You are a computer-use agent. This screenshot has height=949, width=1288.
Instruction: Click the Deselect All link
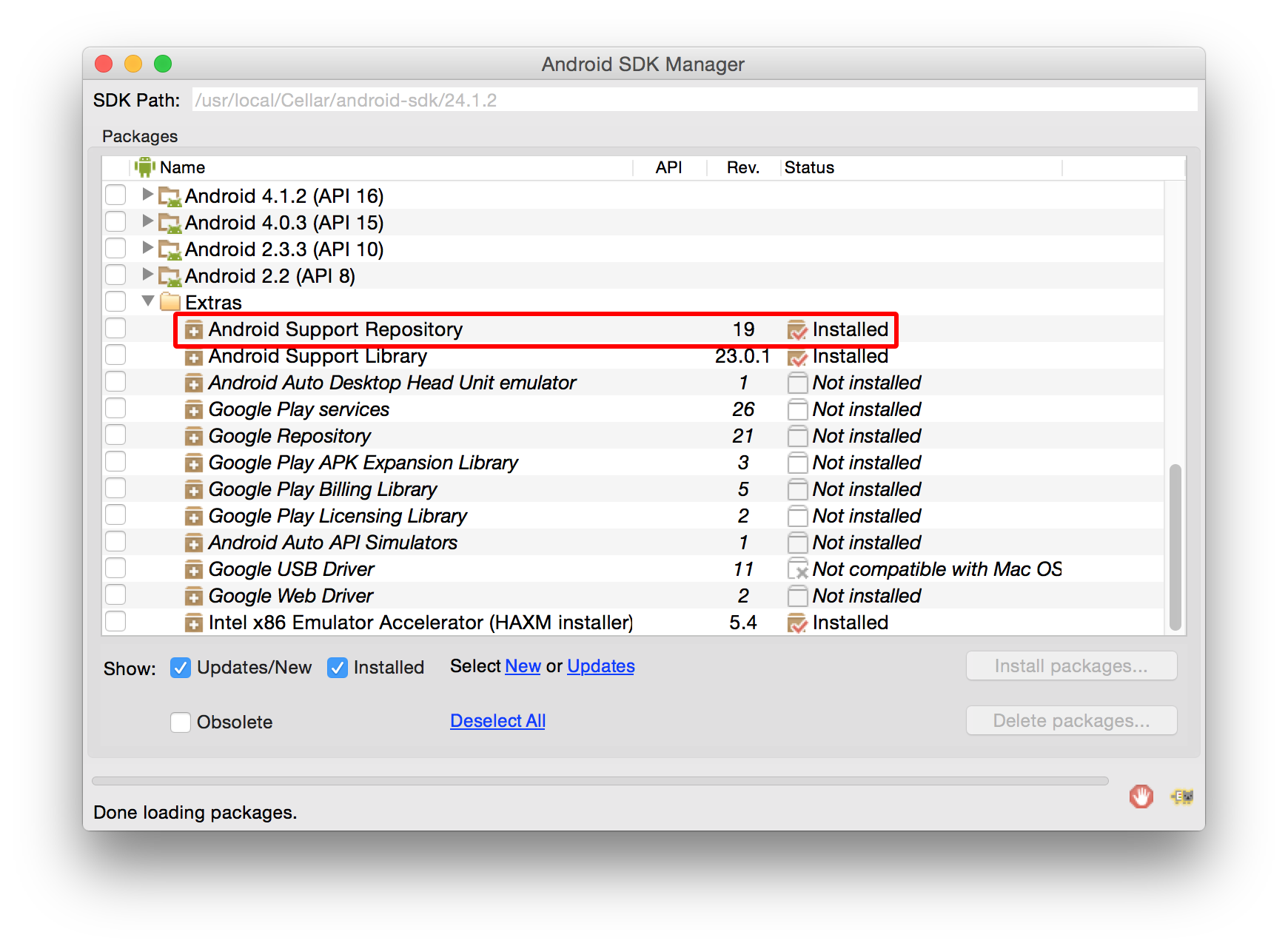497,720
